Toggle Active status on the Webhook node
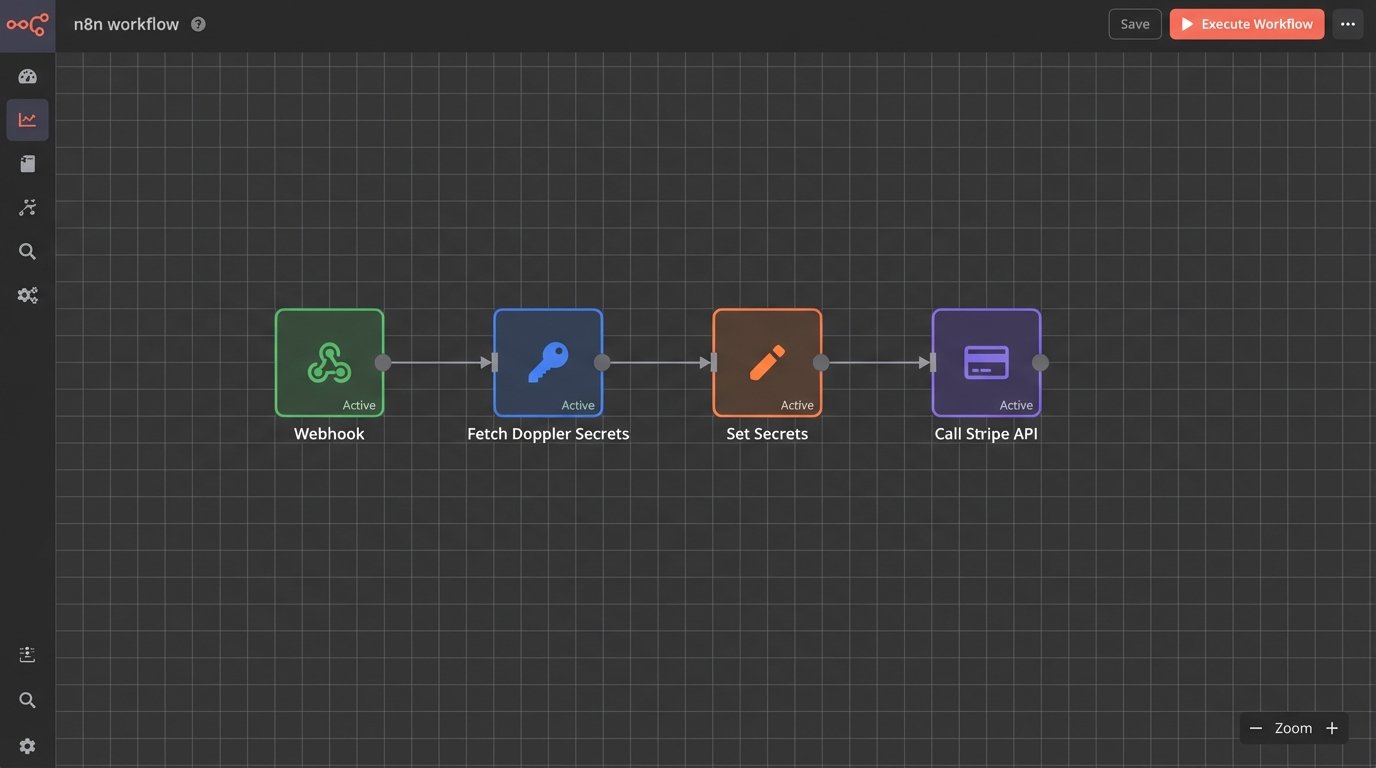This screenshot has height=768, width=1376. (359, 405)
